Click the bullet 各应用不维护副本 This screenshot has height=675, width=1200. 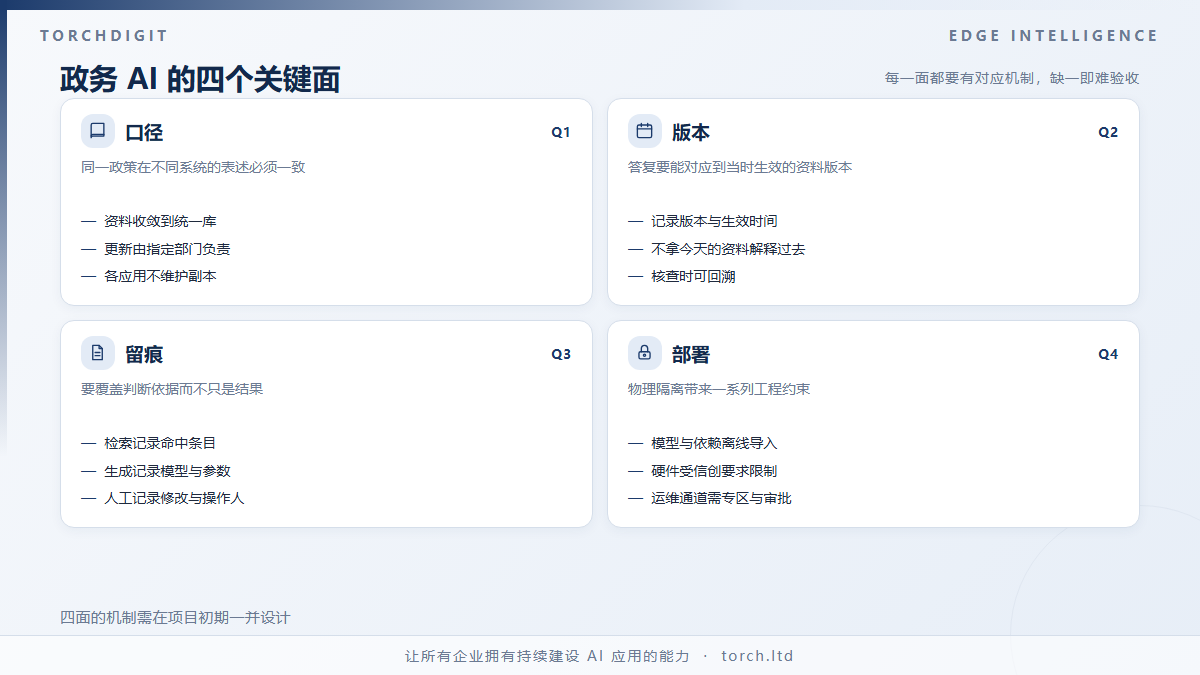click(x=160, y=276)
